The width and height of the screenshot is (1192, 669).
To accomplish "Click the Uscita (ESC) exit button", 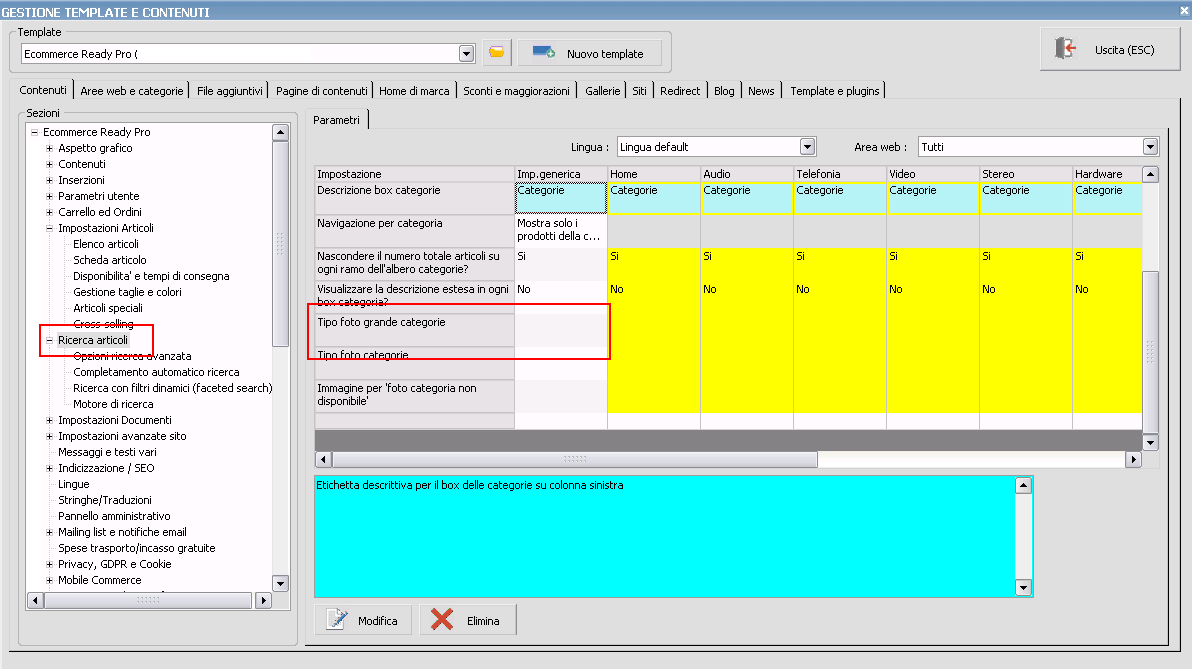I will tap(1108, 50).
